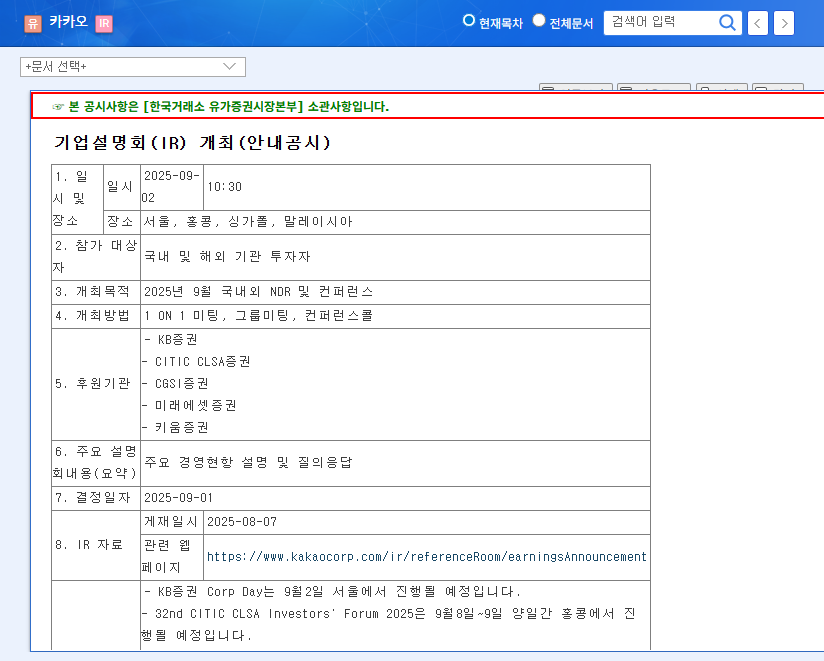Click the 검색어 입력 search field

[661, 23]
